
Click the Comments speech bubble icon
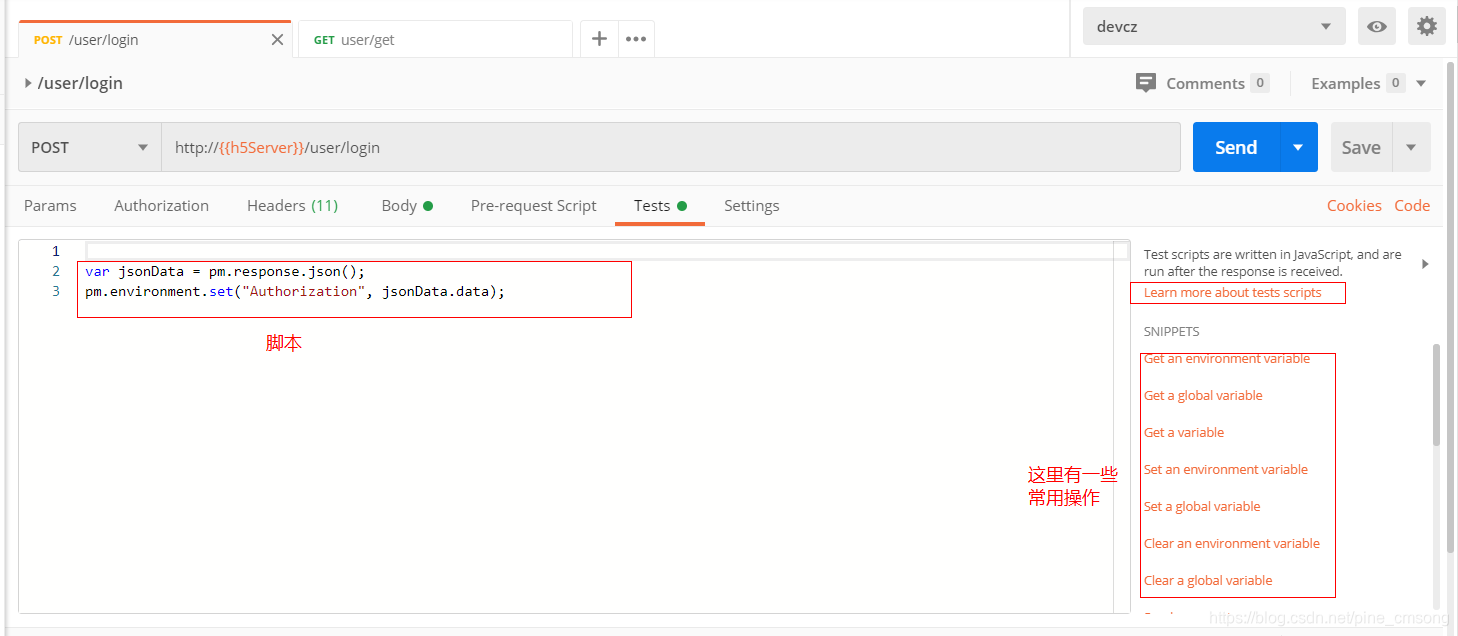(x=1146, y=83)
